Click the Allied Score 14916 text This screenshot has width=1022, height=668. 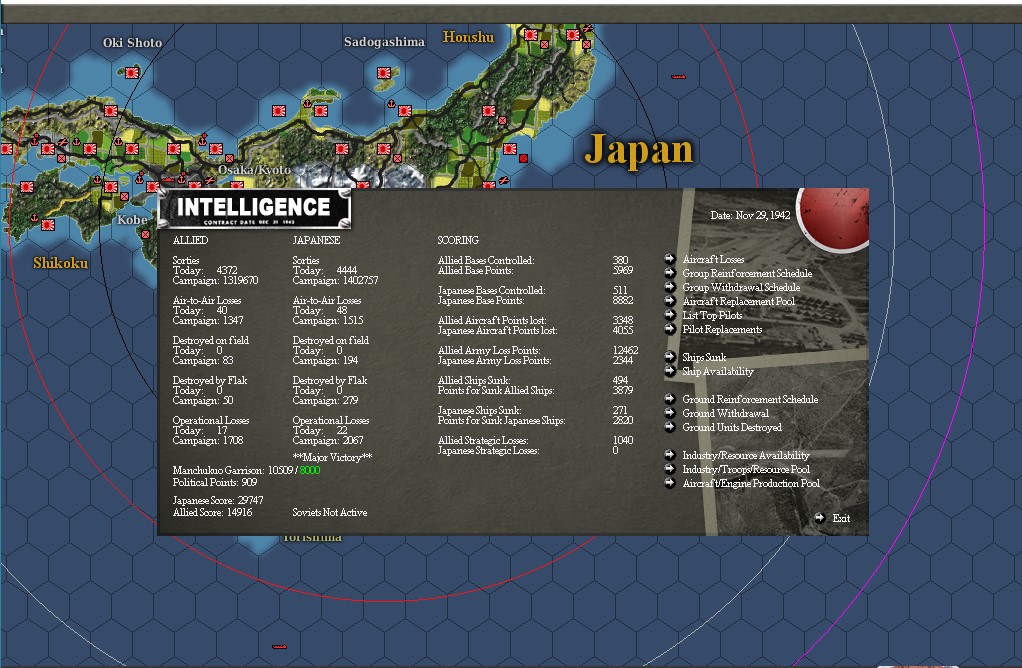[212, 513]
